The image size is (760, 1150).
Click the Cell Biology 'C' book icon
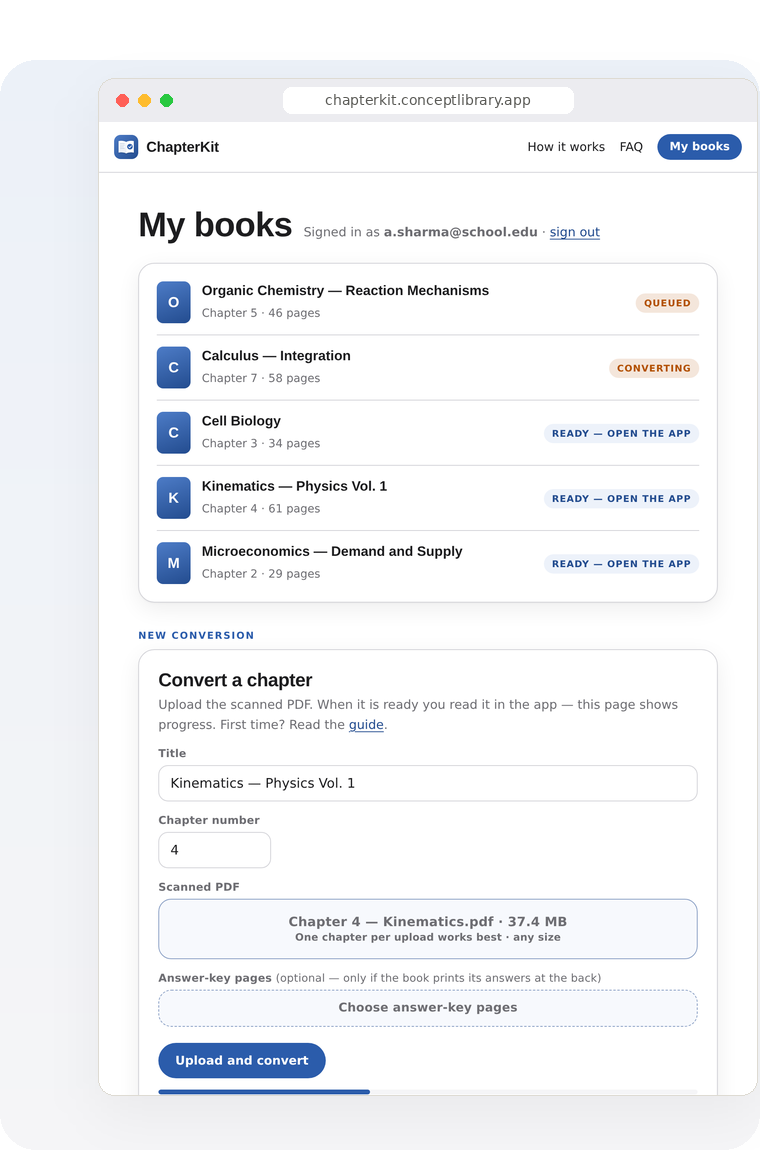(x=174, y=433)
